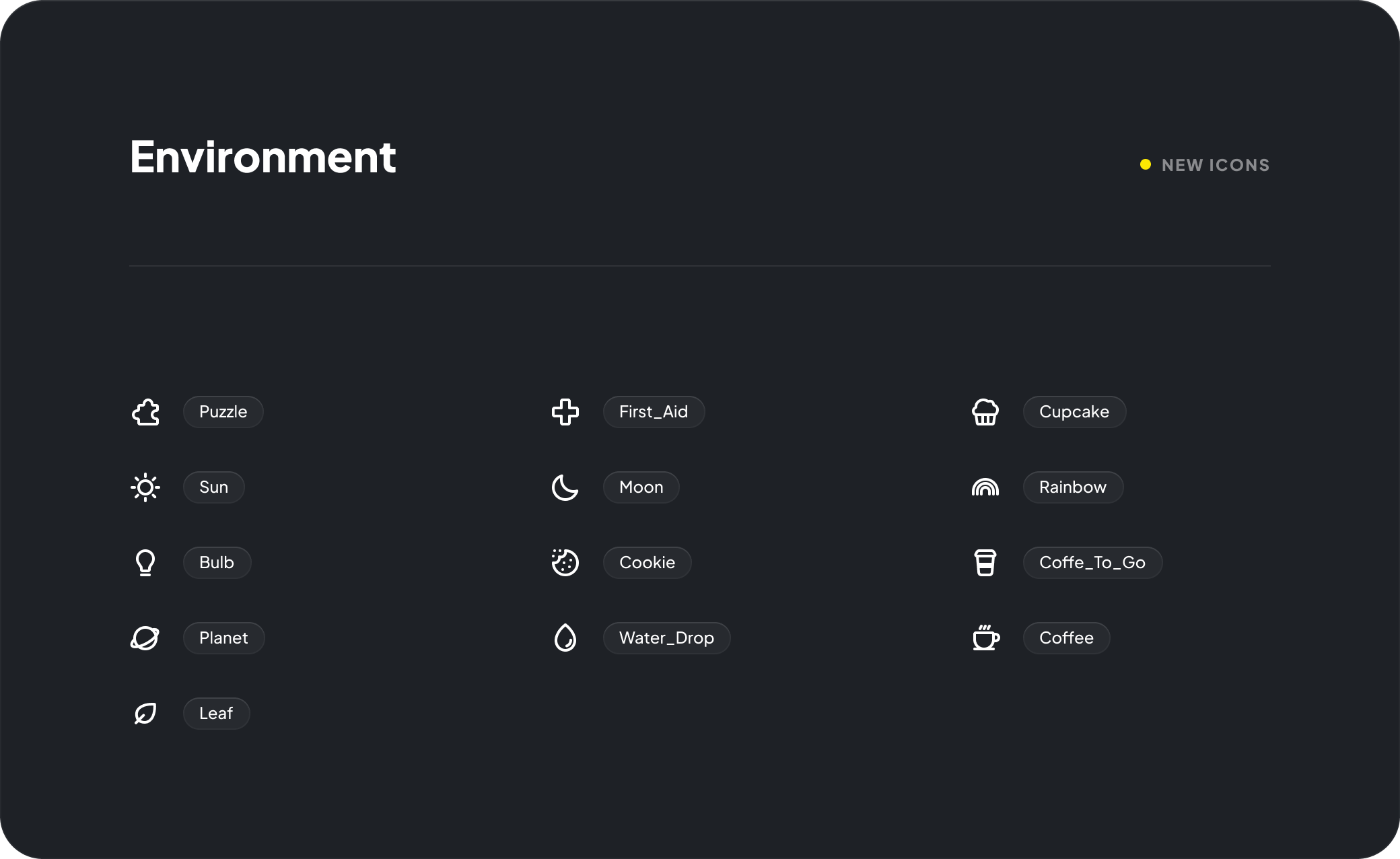Click the crescent moon icon

pyautogui.click(x=565, y=487)
